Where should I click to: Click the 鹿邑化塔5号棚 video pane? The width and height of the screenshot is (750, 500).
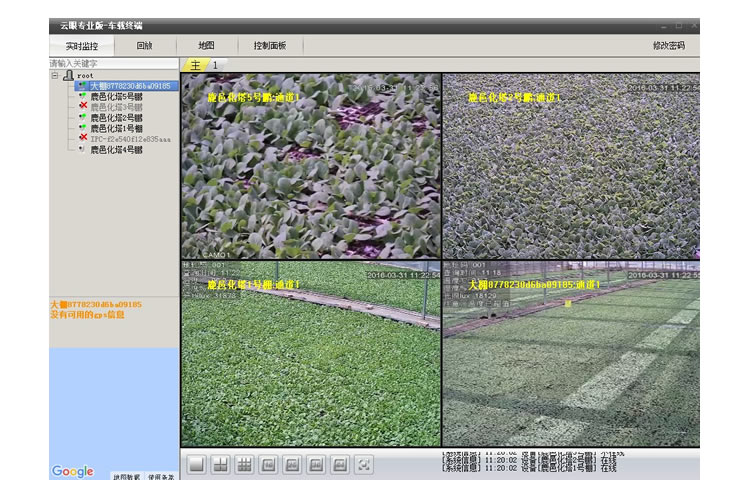click(x=311, y=166)
